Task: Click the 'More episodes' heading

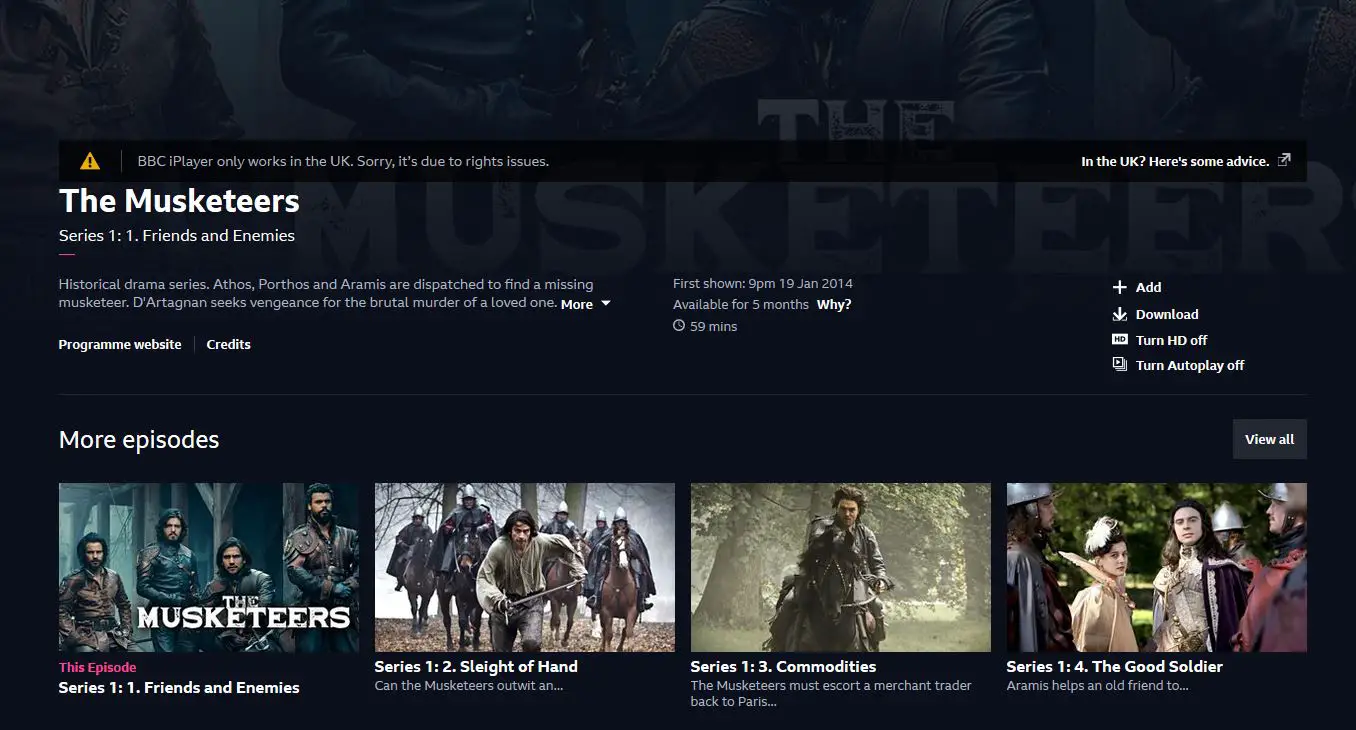Action: tap(139, 439)
